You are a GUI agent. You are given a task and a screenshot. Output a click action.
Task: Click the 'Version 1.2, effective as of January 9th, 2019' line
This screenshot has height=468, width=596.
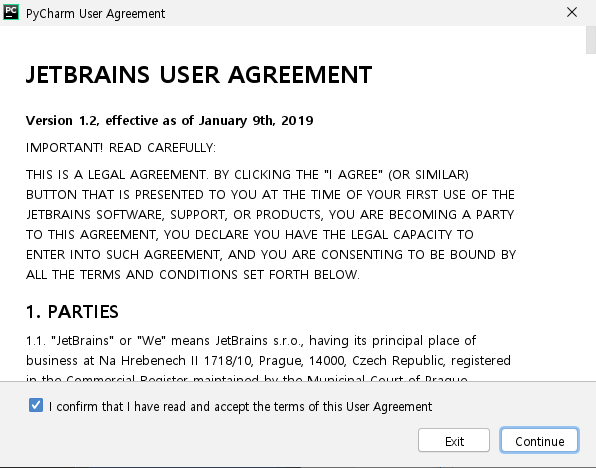(x=170, y=121)
